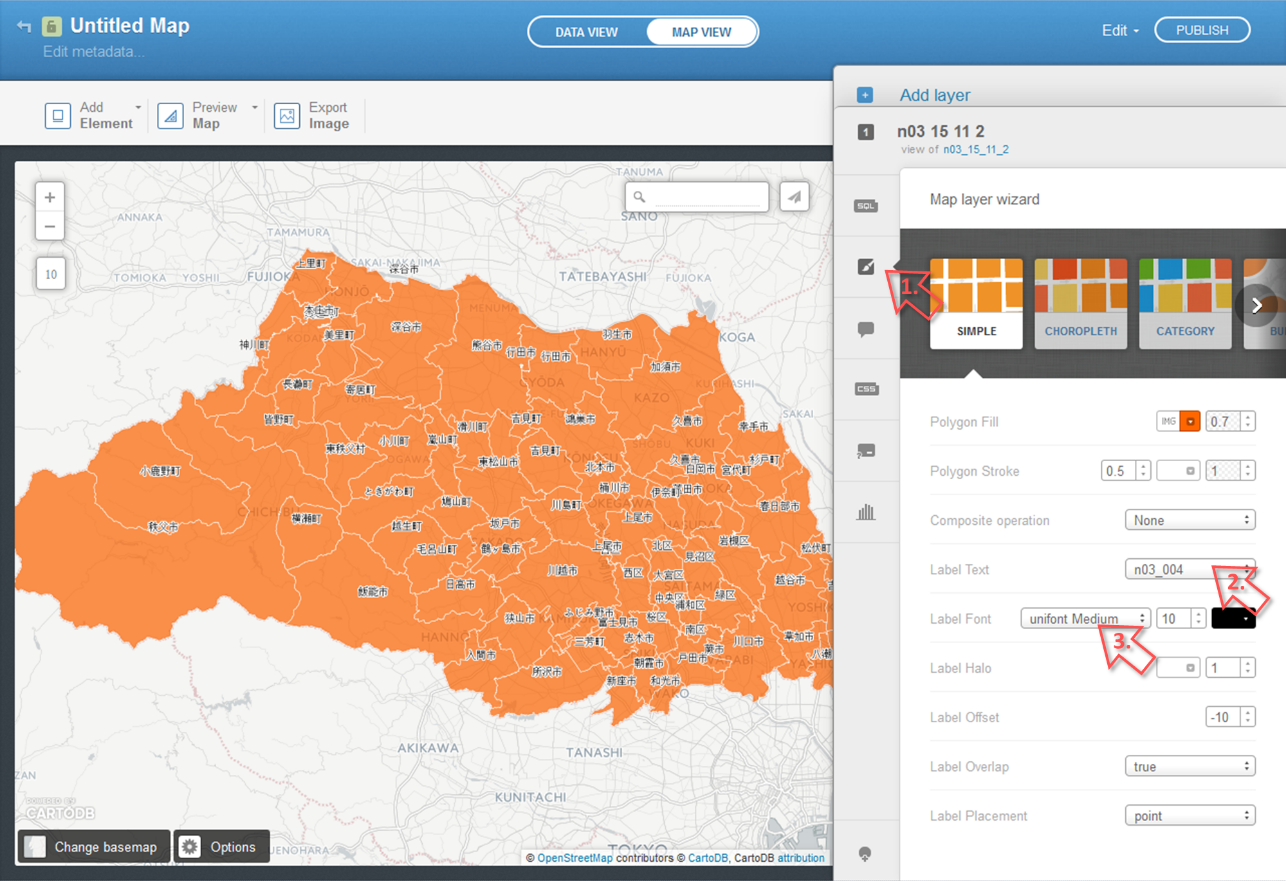This screenshot has width=1286, height=881.
Task: Click Change basemap button
Action: coord(93,847)
